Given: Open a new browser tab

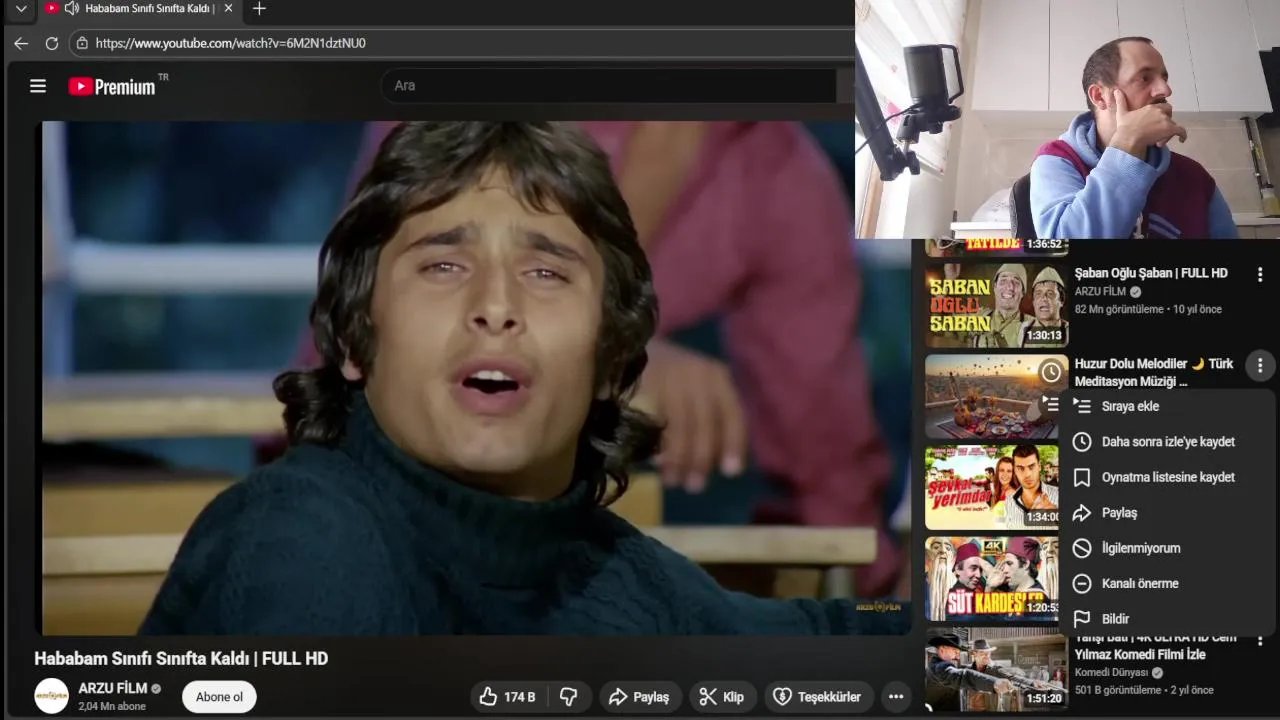Looking at the screenshot, I should tap(259, 9).
